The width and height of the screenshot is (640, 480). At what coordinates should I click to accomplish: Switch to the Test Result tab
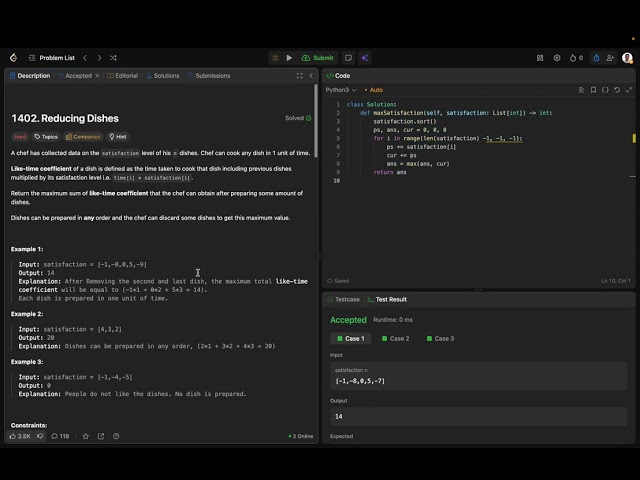(387, 299)
